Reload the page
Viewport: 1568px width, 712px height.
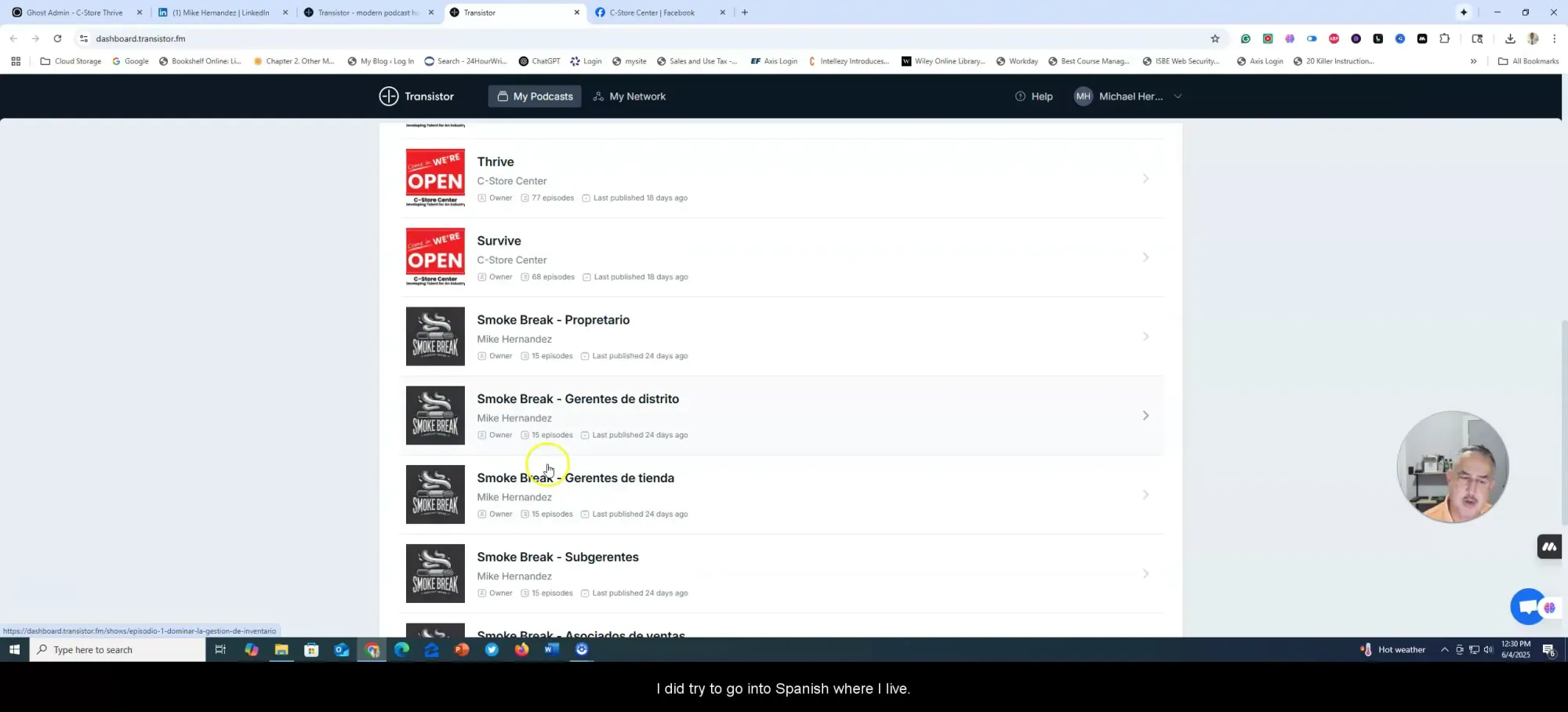pyautogui.click(x=57, y=38)
